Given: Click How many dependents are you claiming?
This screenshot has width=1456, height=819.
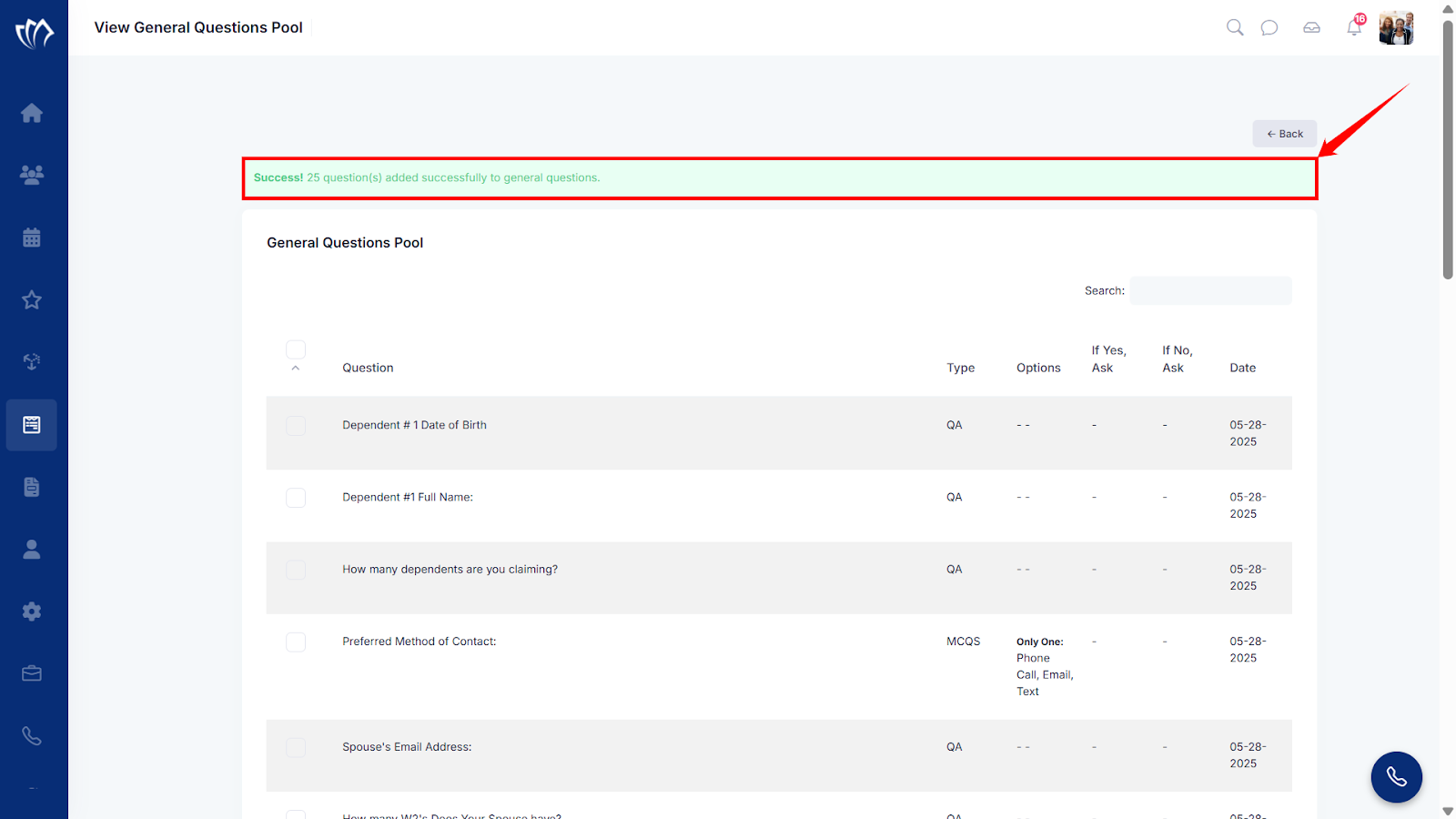Looking at the screenshot, I should tap(450, 569).
